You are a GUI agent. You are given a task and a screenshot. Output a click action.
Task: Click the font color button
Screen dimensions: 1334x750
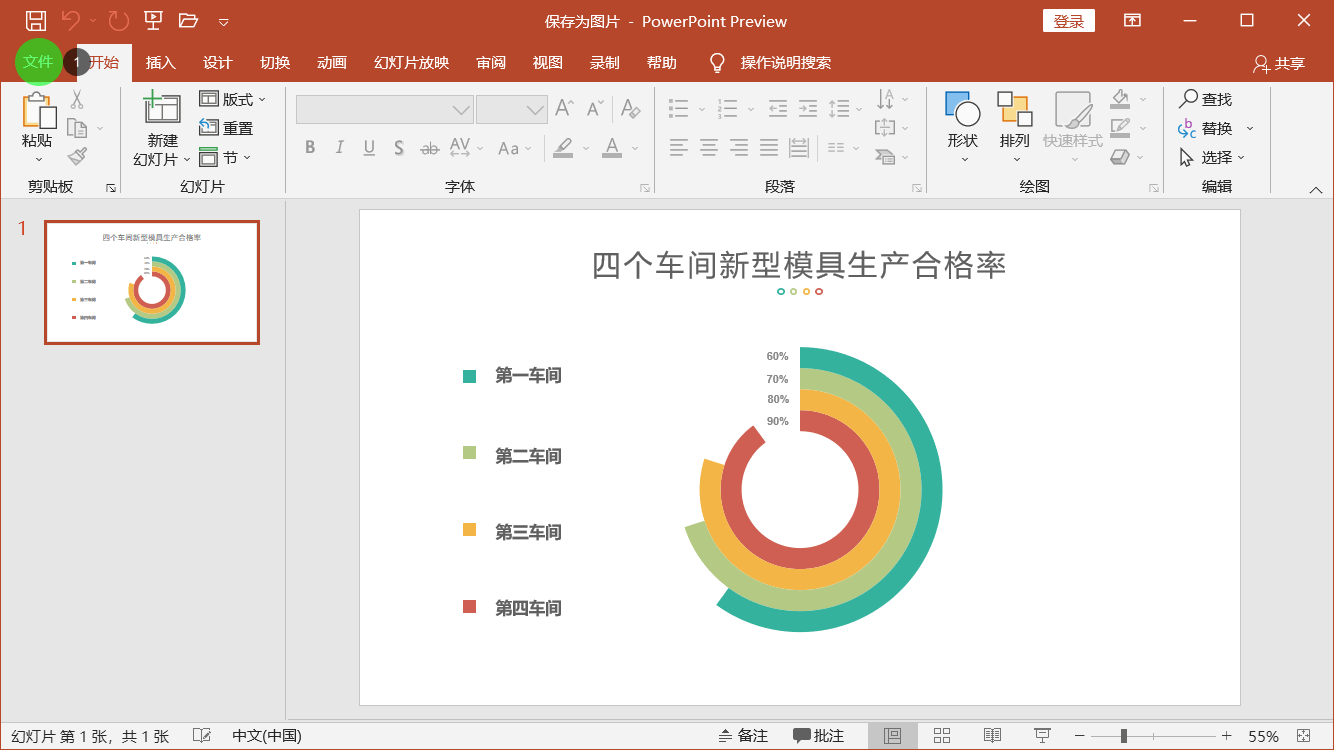[x=612, y=147]
